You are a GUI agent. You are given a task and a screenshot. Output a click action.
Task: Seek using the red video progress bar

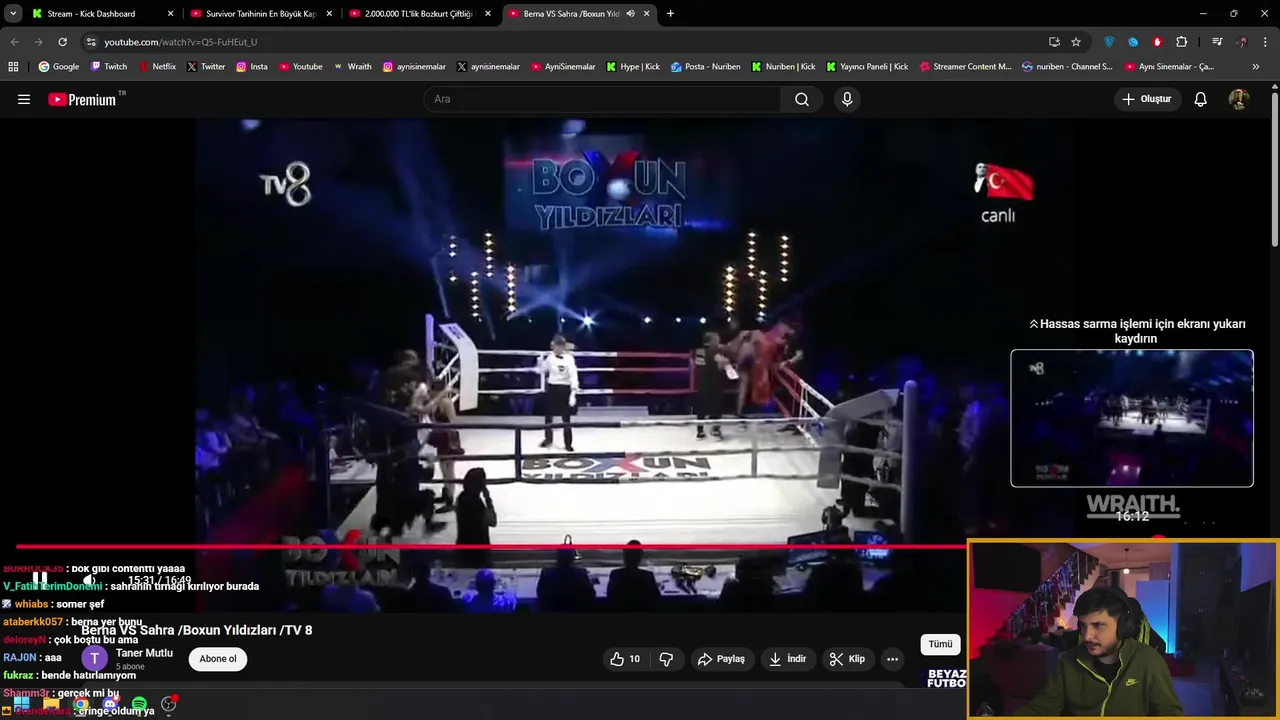click(490, 546)
